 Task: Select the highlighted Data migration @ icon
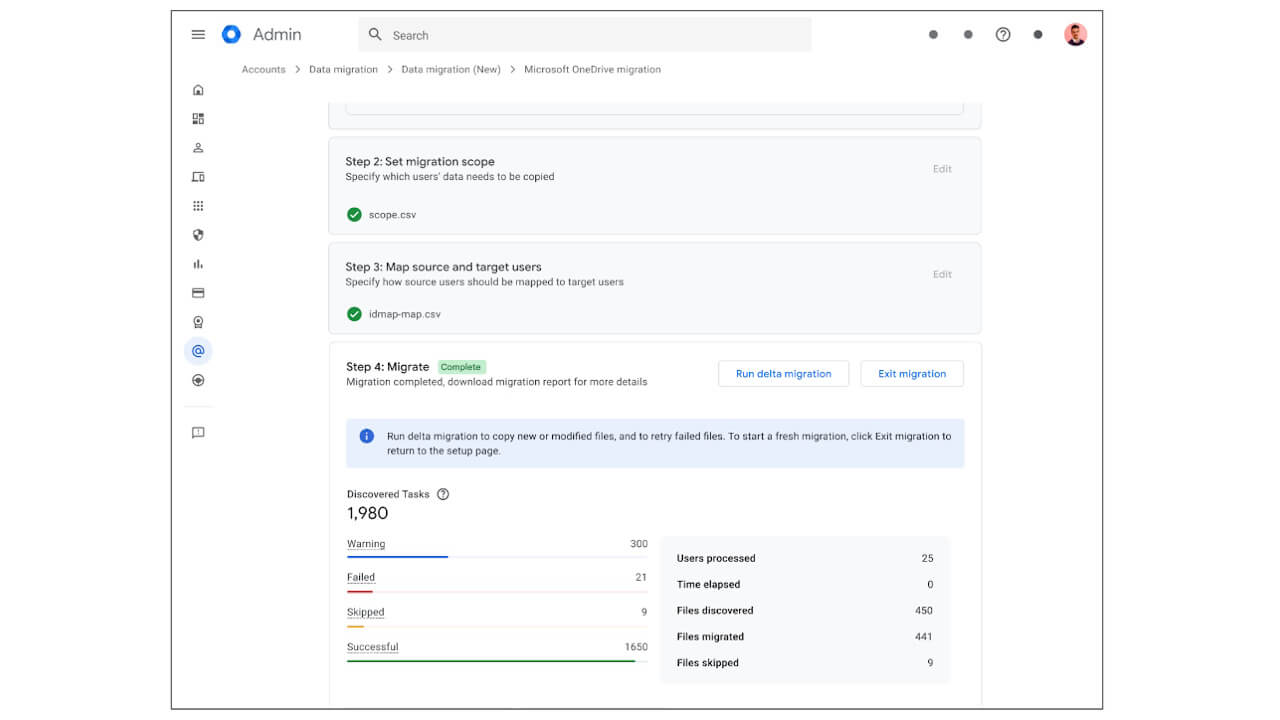[198, 351]
